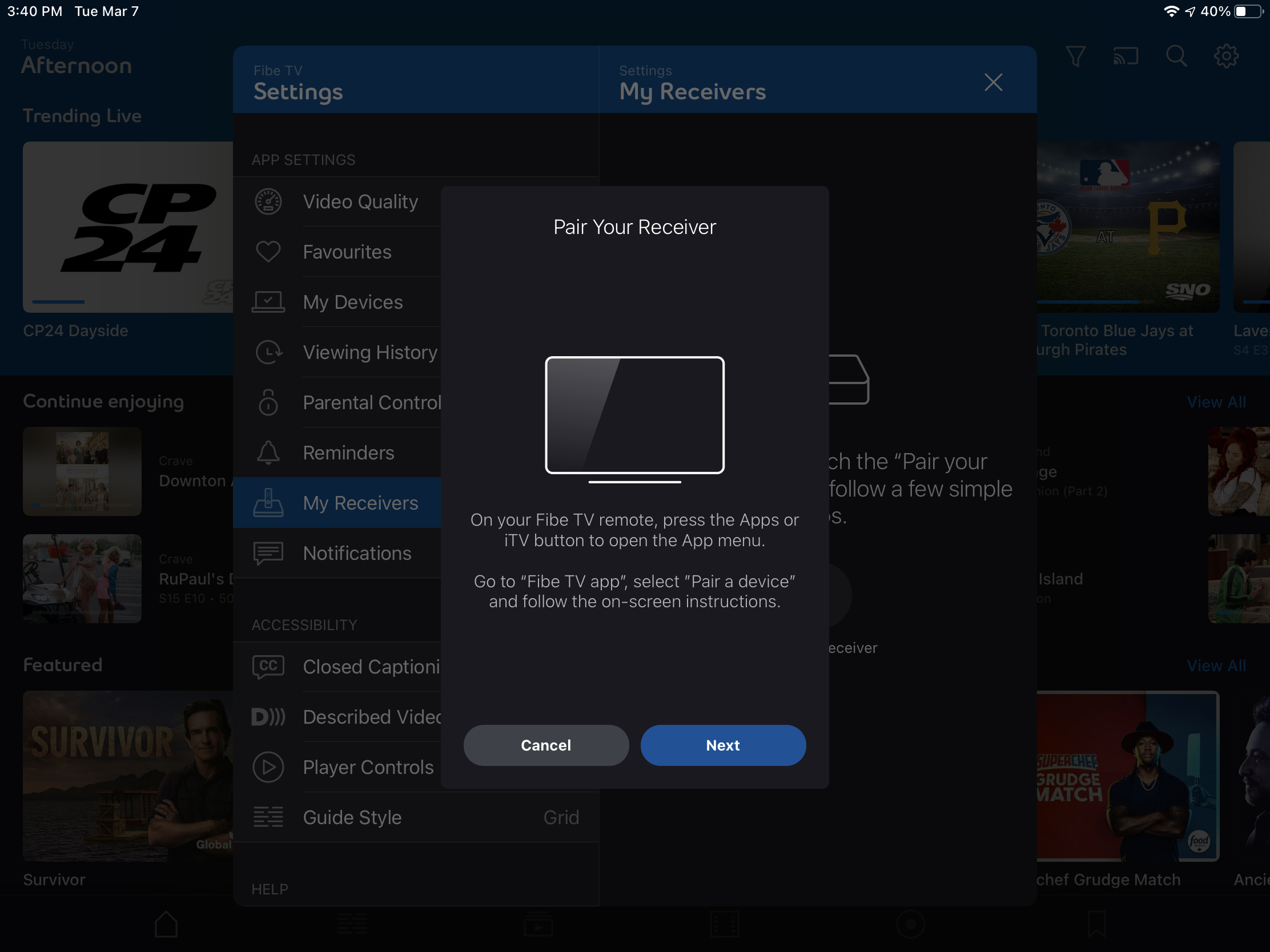Click the Player Controls play icon
This screenshot has height=952, width=1270.
(x=268, y=767)
